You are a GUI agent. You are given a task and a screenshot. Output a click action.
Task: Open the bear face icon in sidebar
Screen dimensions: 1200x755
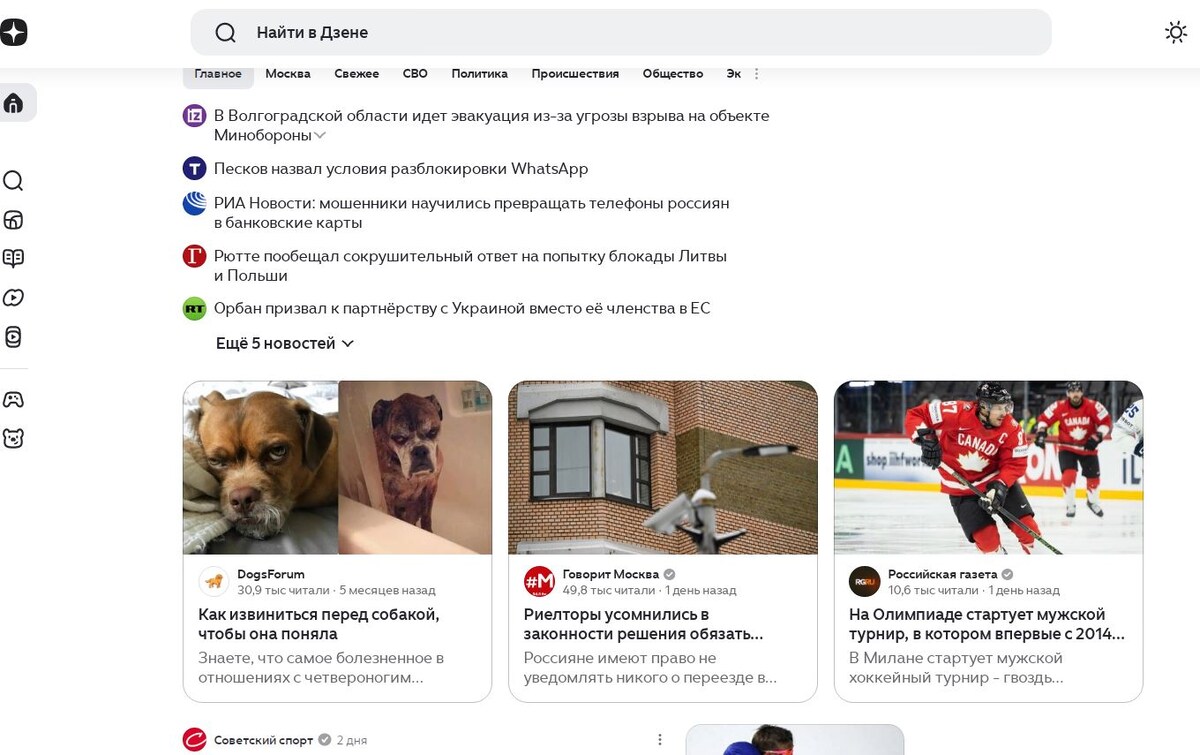[13, 438]
